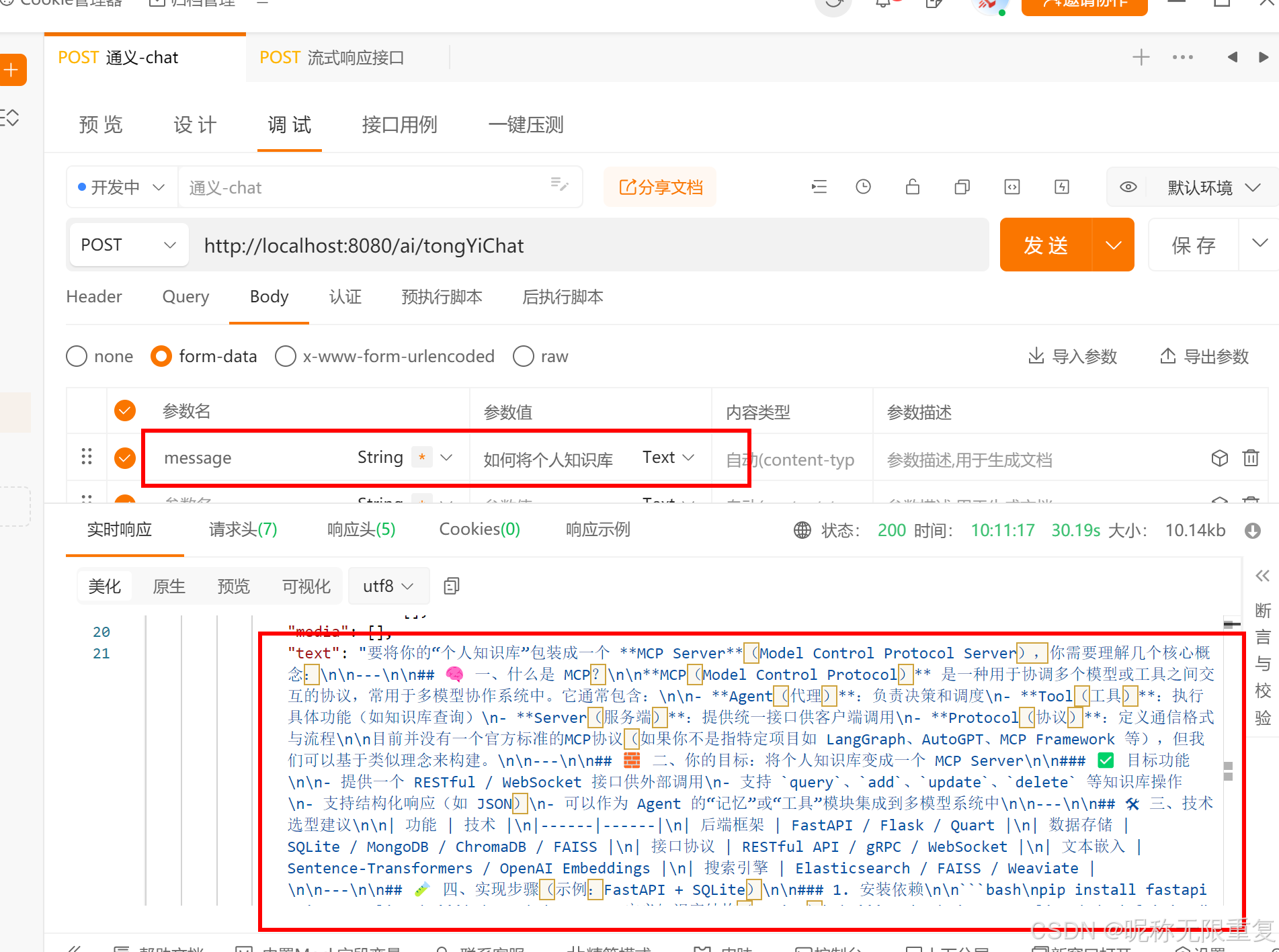This screenshot has width=1279, height=952.
Task: Select the raw body type radio
Action: pos(524,356)
